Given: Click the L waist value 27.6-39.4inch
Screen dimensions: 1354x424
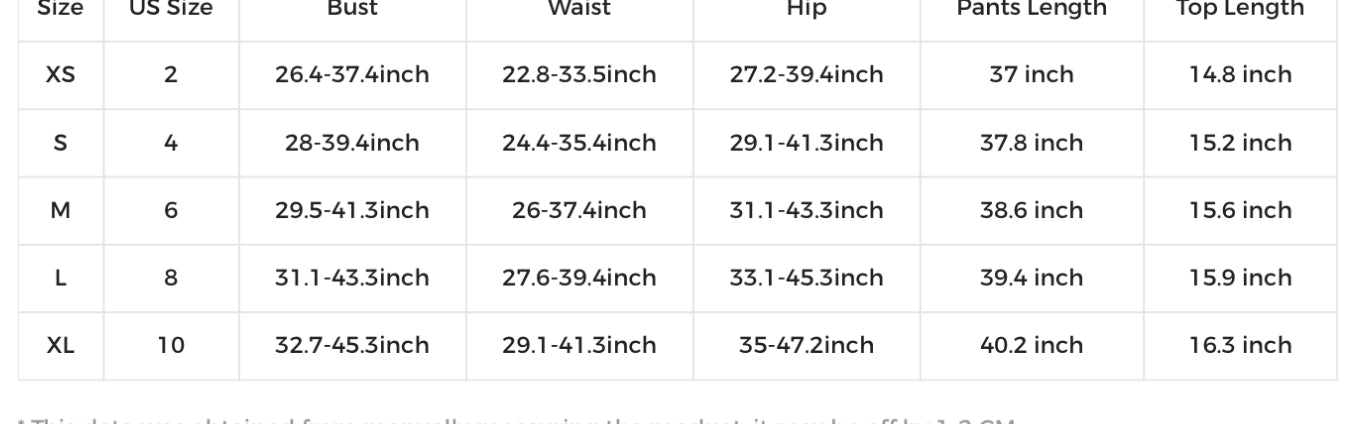Looking at the screenshot, I should point(579,278).
